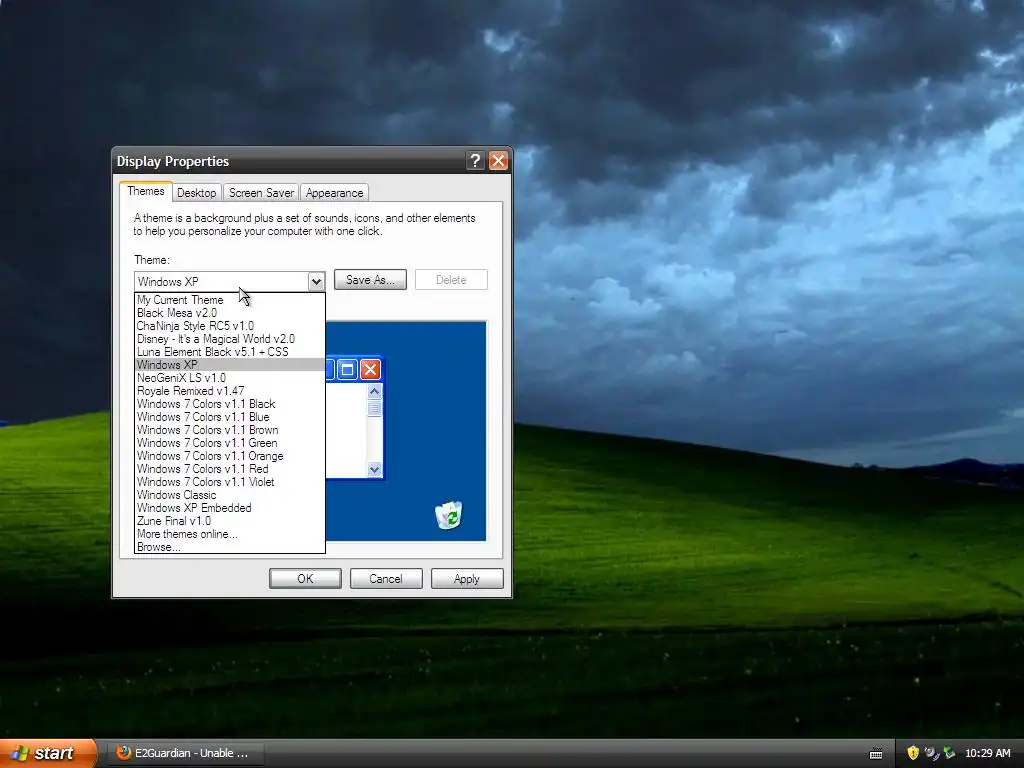Click the sample window's maximize icon
Image resolution: width=1024 pixels, height=768 pixels.
tap(347, 370)
